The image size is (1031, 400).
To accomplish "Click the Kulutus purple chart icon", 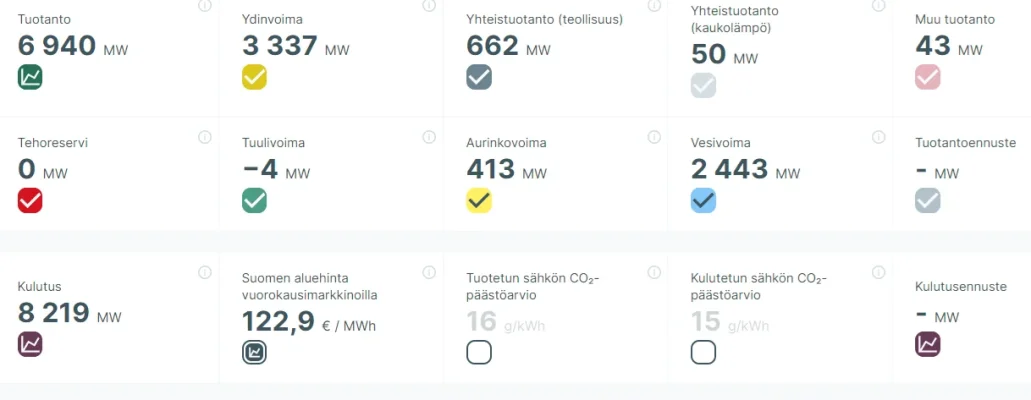I will pyautogui.click(x=30, y=344).
